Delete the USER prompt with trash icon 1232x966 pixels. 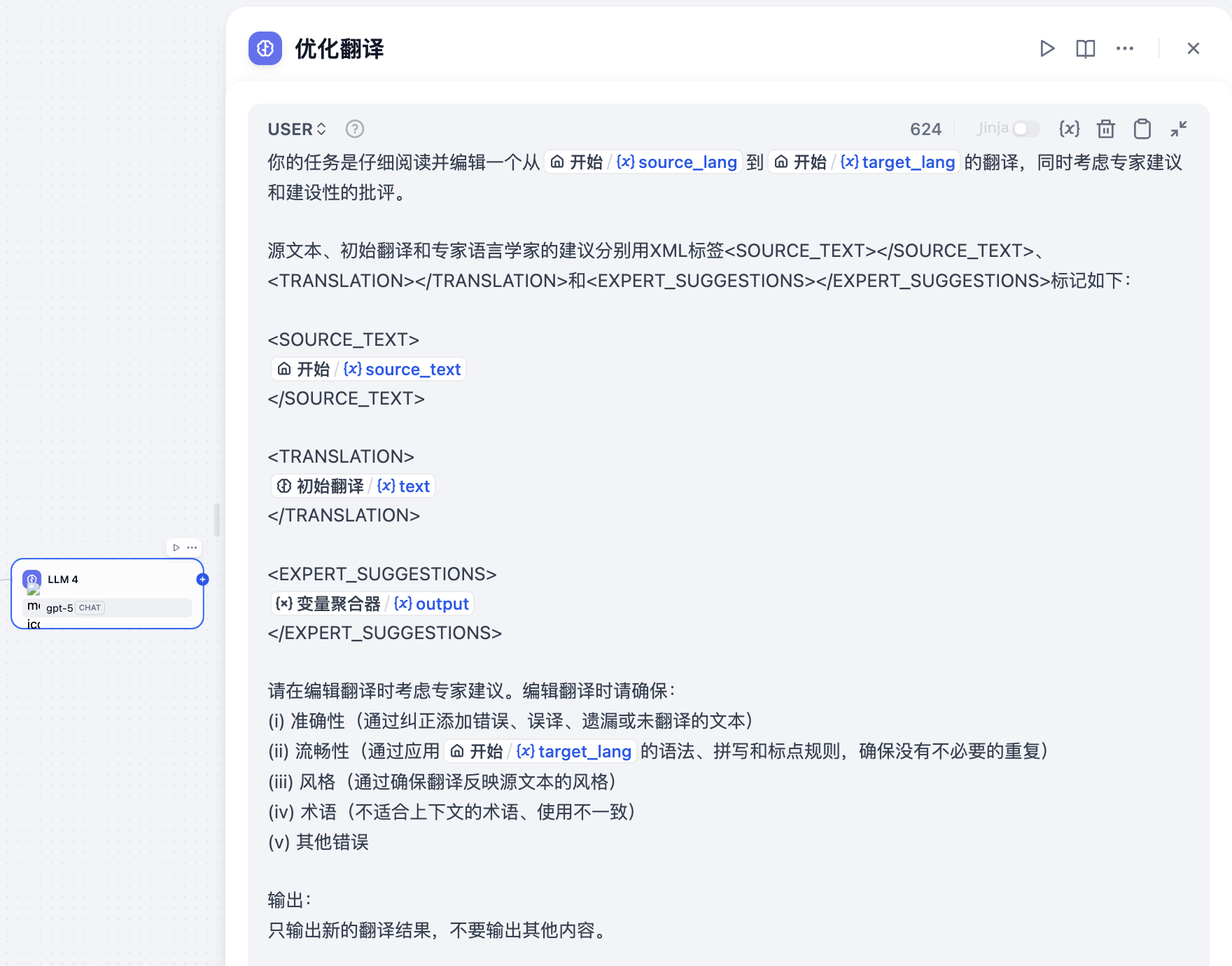click(x=1106, y=129)
